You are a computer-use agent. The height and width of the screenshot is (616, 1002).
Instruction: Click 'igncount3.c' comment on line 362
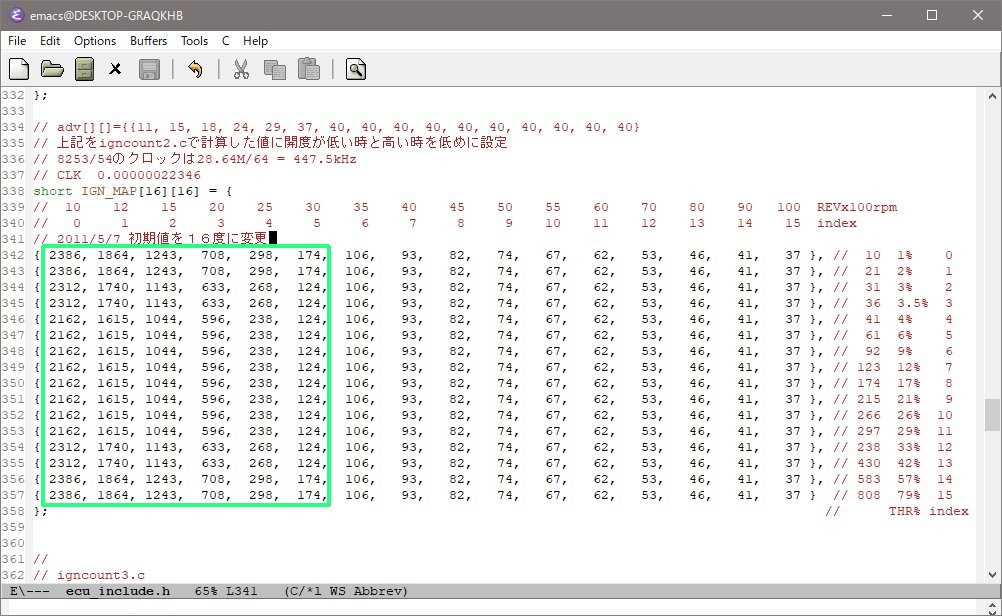(101, 575)
